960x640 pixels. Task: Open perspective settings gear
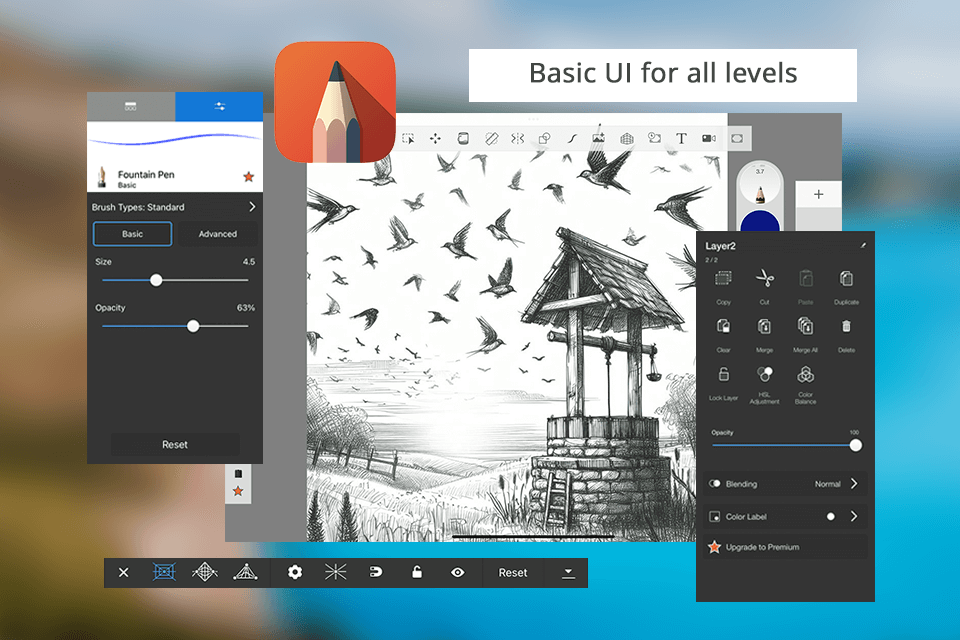tap(295, 572)
